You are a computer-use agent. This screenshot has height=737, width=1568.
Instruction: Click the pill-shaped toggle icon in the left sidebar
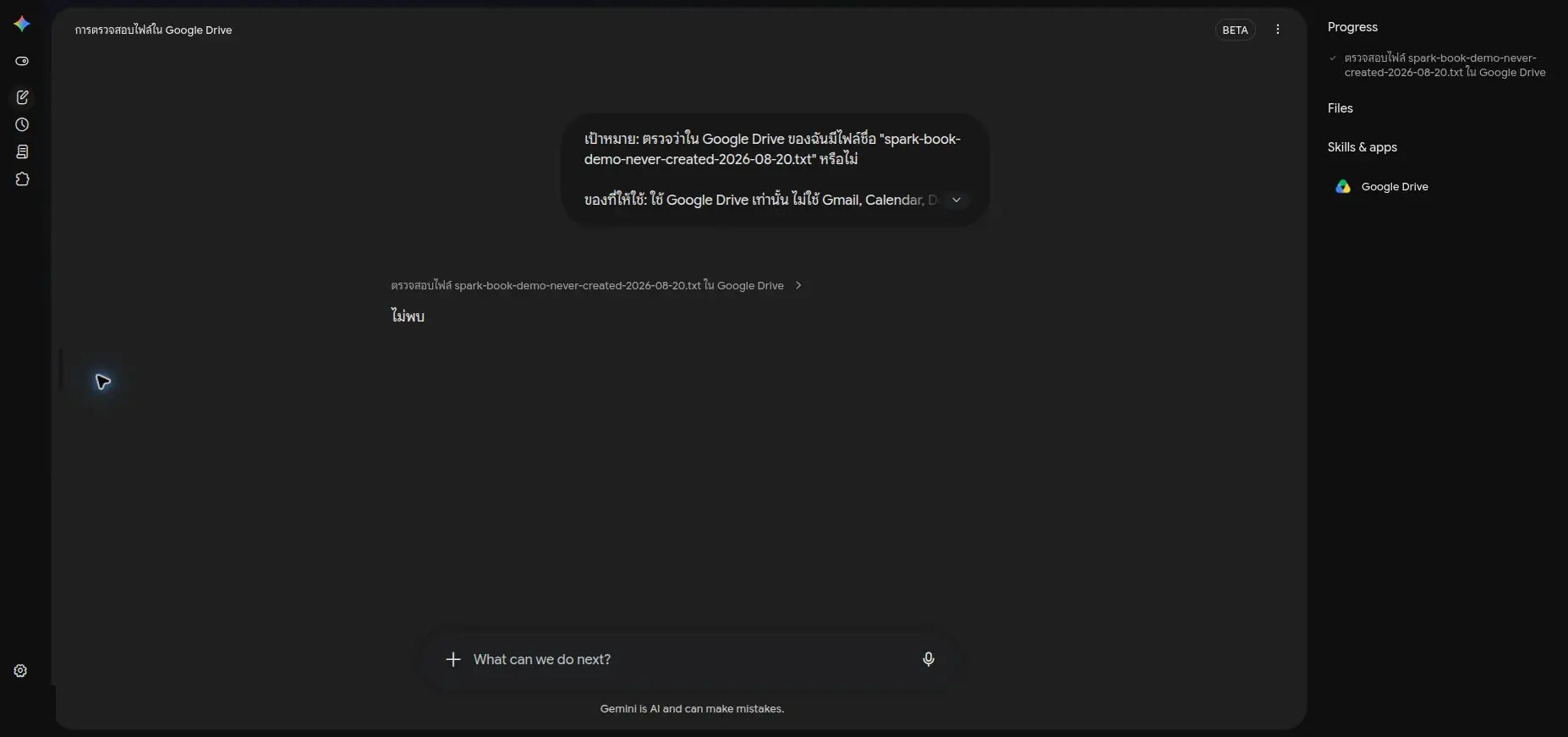(x=22, y=61)
